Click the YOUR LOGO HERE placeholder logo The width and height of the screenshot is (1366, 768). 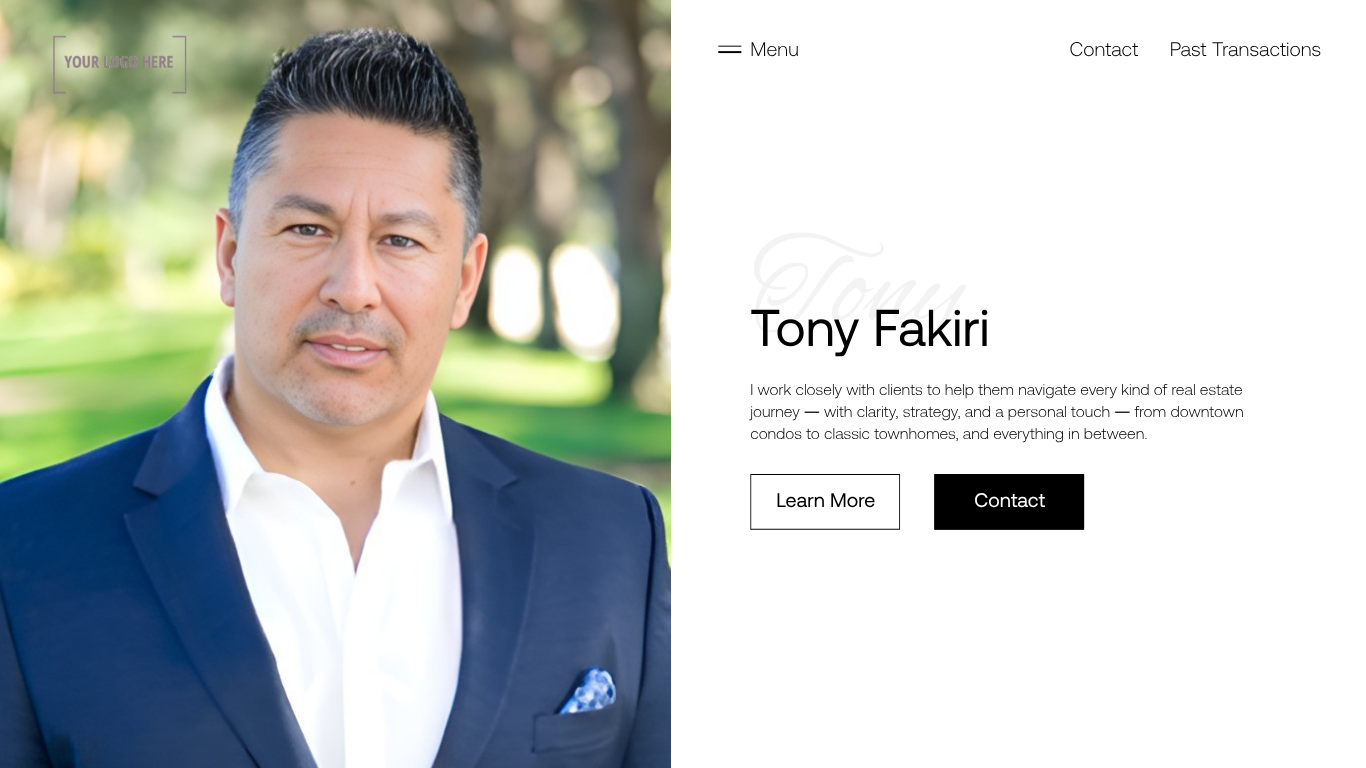pyautogui.click(x=120, y=64)
